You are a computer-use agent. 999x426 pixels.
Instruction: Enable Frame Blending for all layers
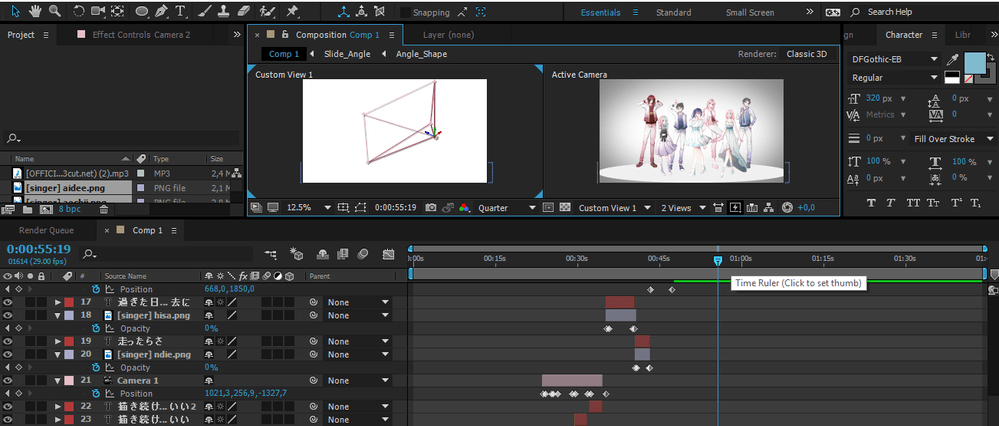[x=343, y=255]
